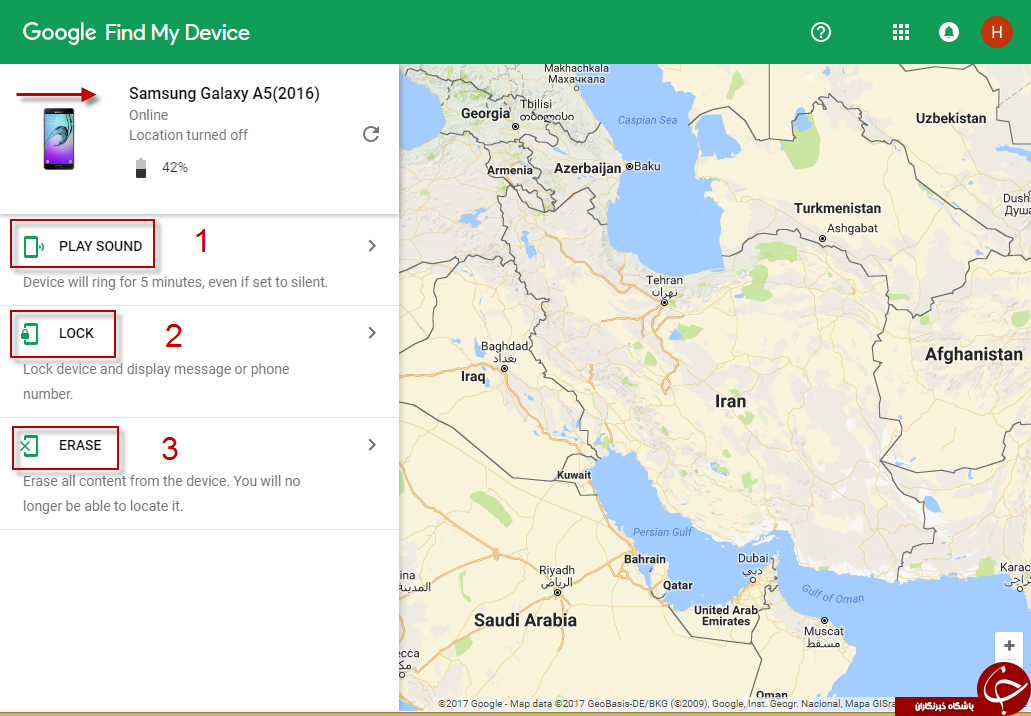The width and height of the screenshot is (1031, 716).
Task: Click the battery level icon
Action: point(141,168)
